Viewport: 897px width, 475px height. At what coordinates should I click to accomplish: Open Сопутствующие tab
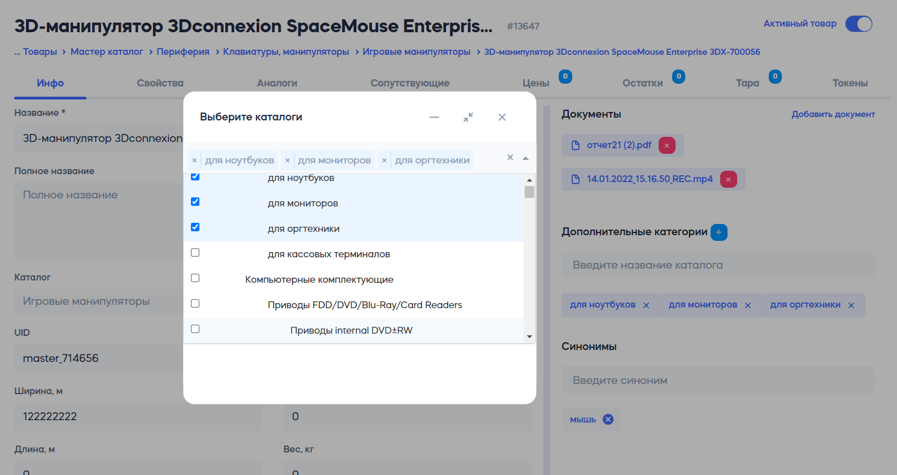[410, 83]
